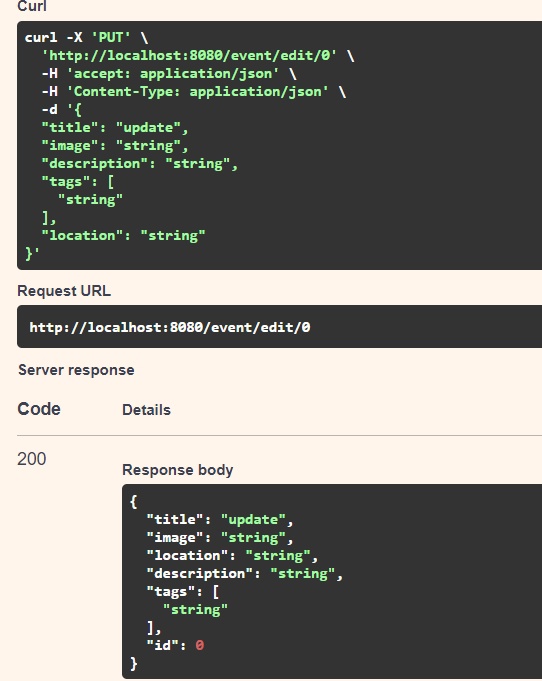This screenshot has height=681, width=542.
Task: Click the quoted URL in curl command
Action: tap(189, 56)
